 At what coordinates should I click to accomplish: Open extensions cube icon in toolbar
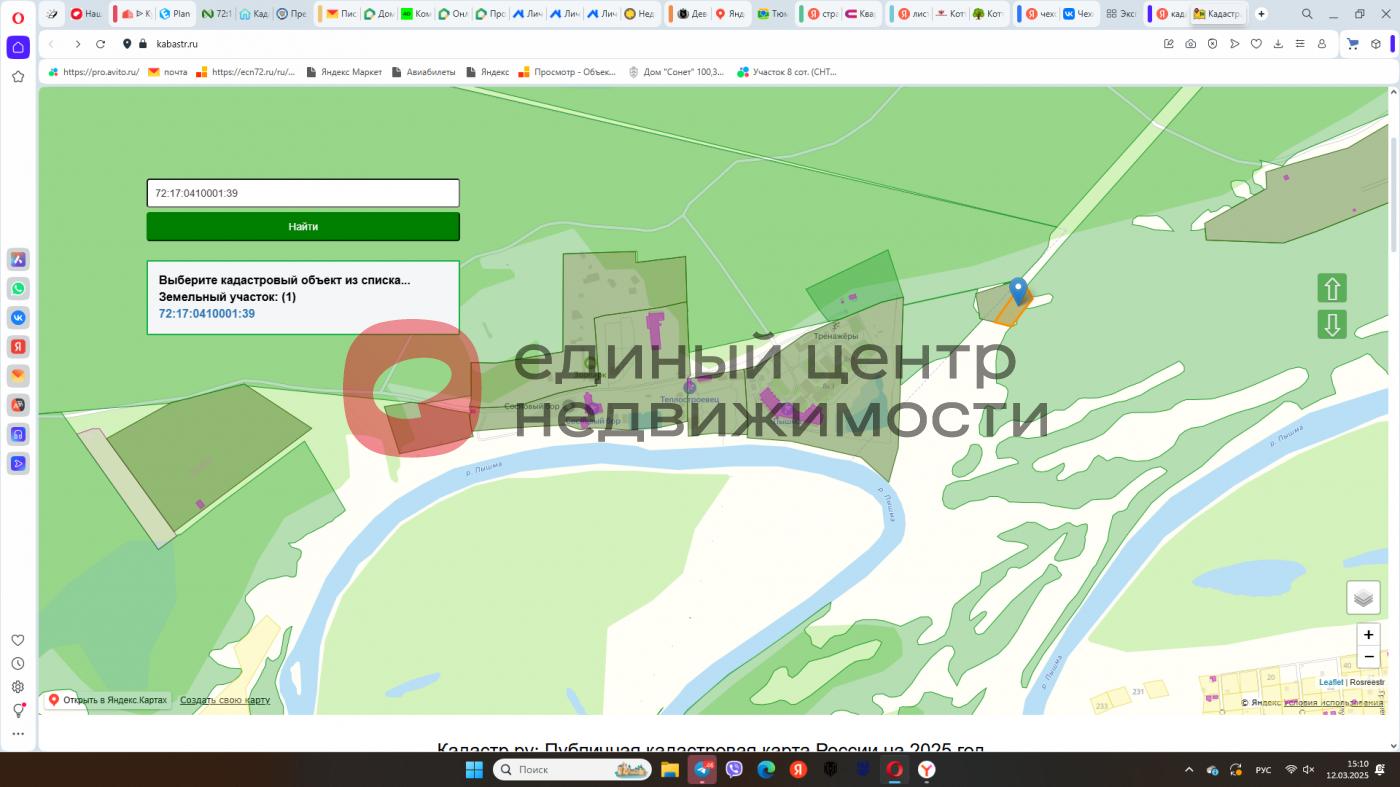[1376, 44]
